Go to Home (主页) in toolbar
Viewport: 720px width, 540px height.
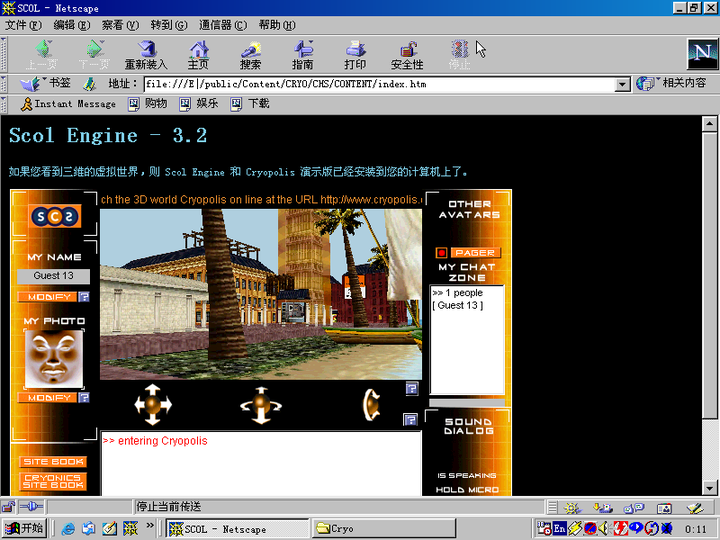(x=200, y=54)
